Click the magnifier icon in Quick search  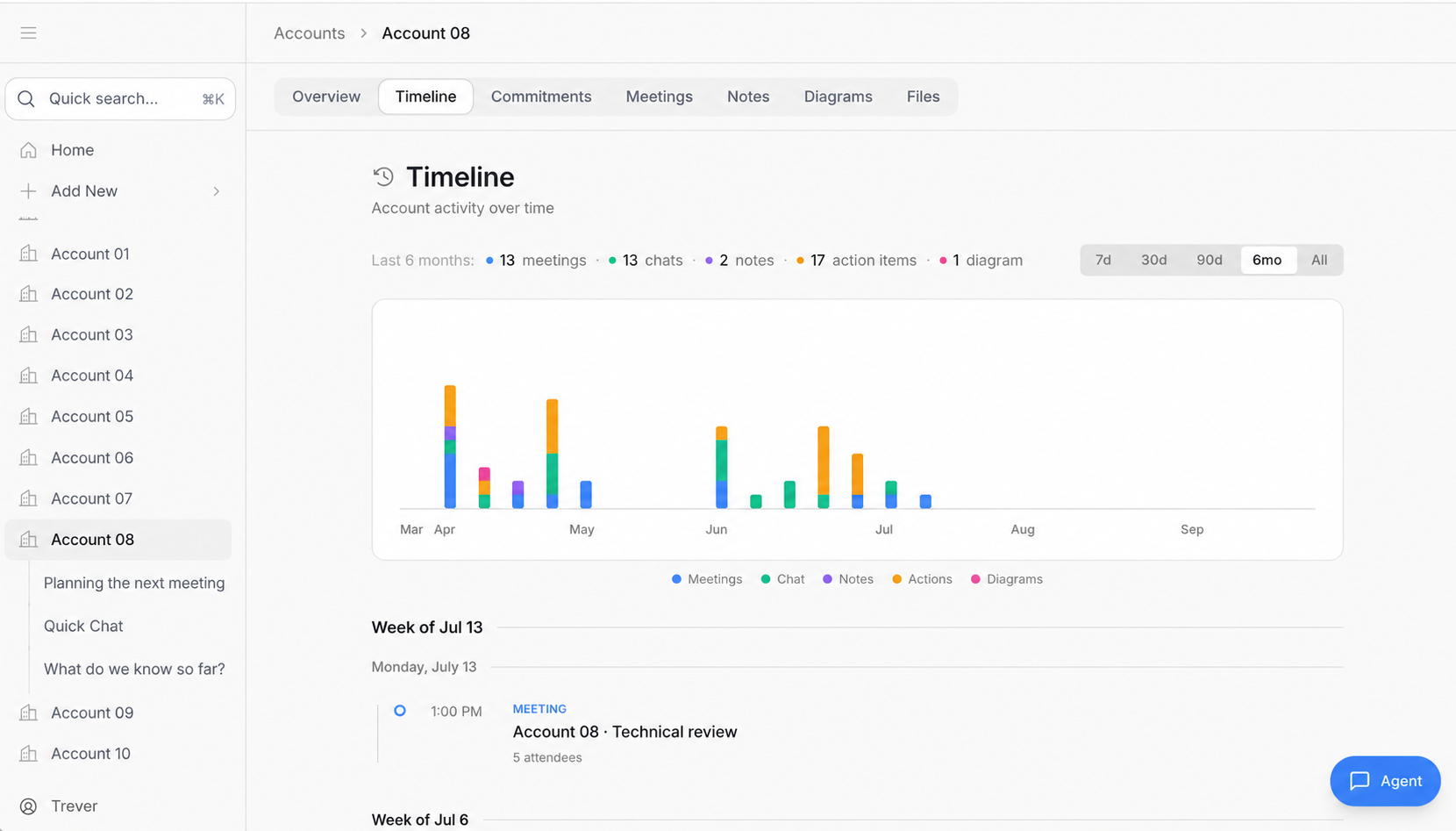(26, 99)
